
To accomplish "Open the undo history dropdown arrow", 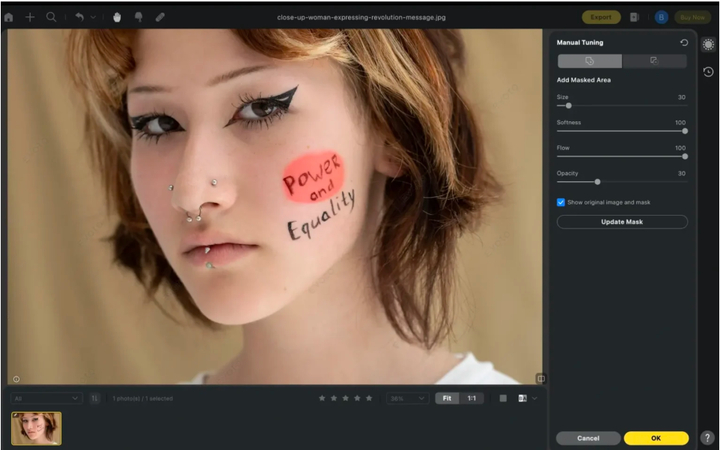I will [x=93, y=17].
